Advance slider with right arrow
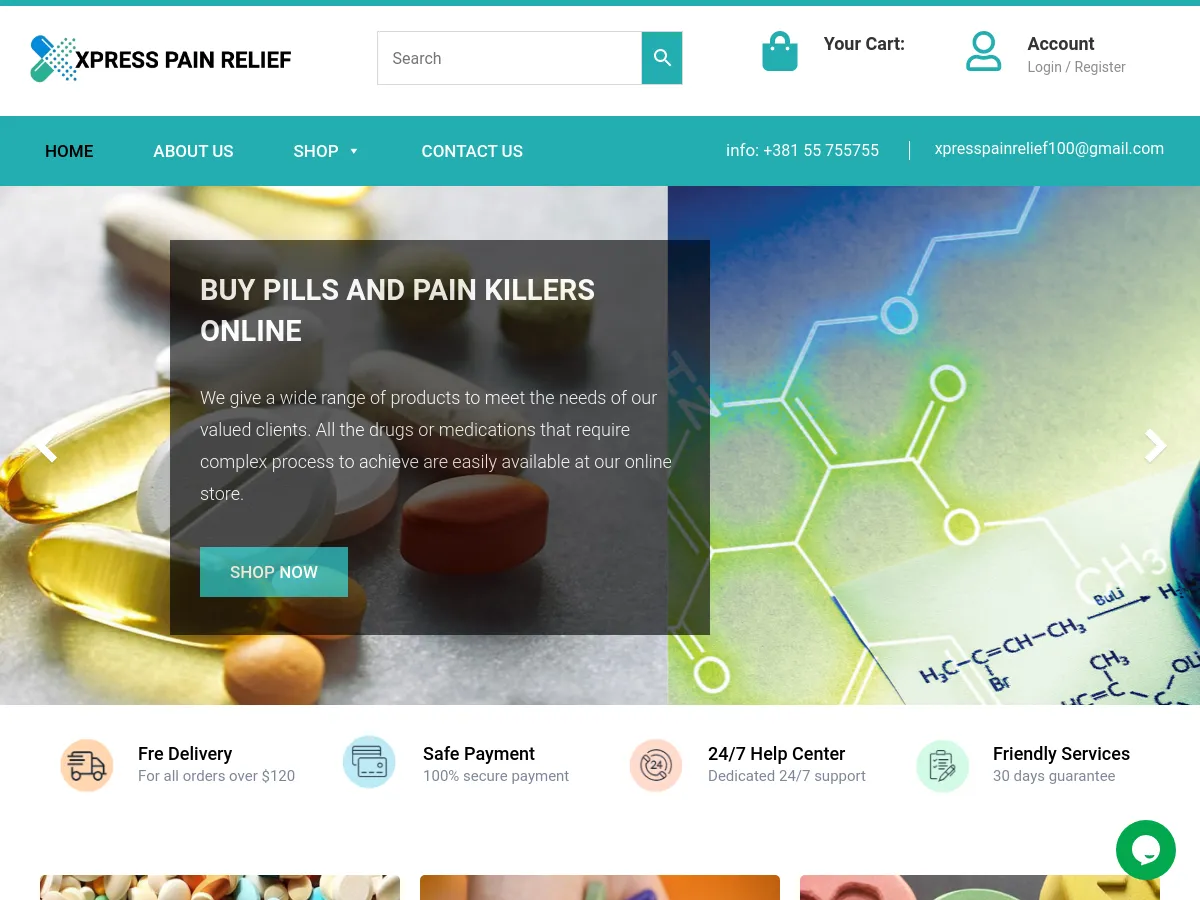Viewport: 1200px width, 900px height. coord(1155,446)
